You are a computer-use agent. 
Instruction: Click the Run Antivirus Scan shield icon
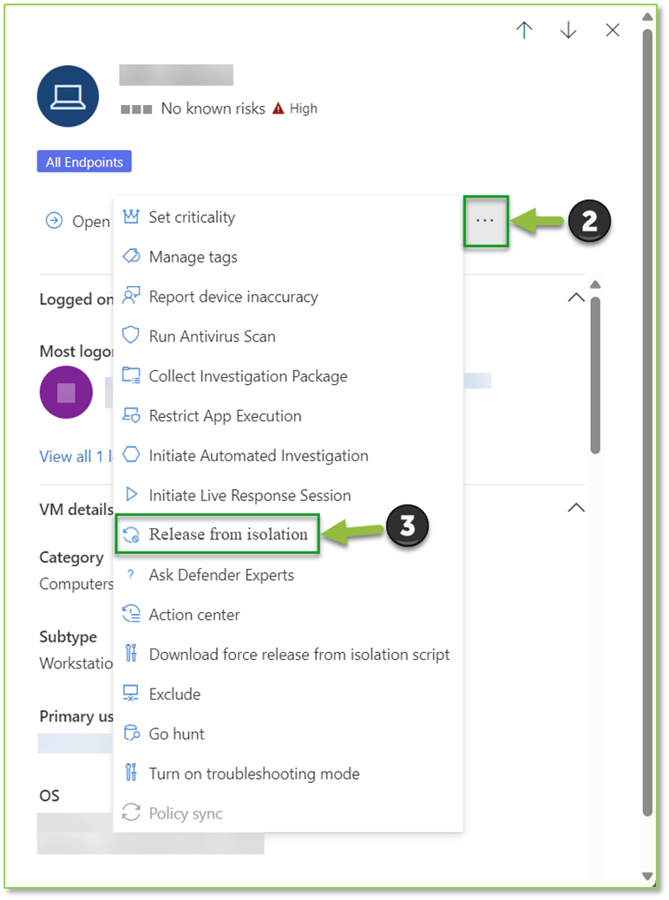130,336
